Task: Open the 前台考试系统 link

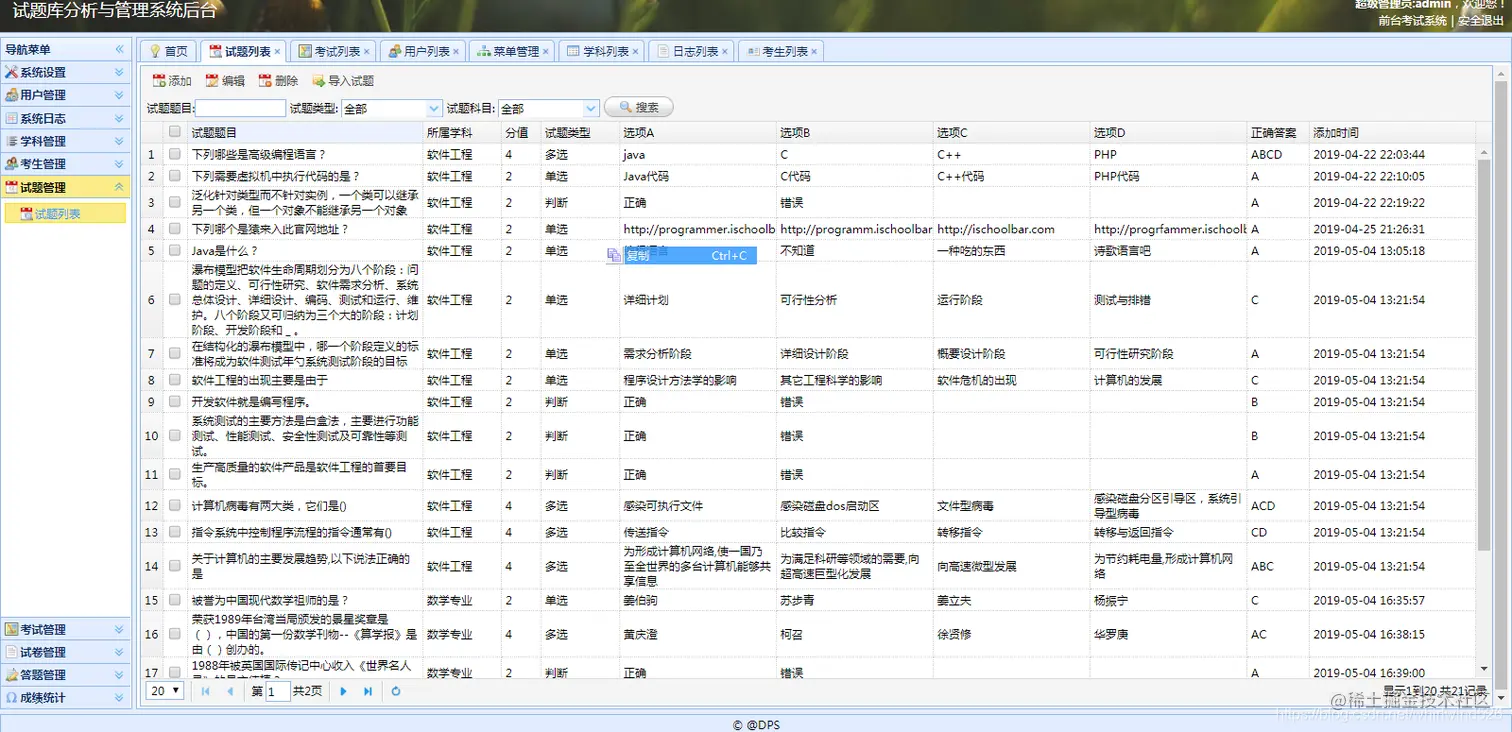Action: coord(1412,20)
